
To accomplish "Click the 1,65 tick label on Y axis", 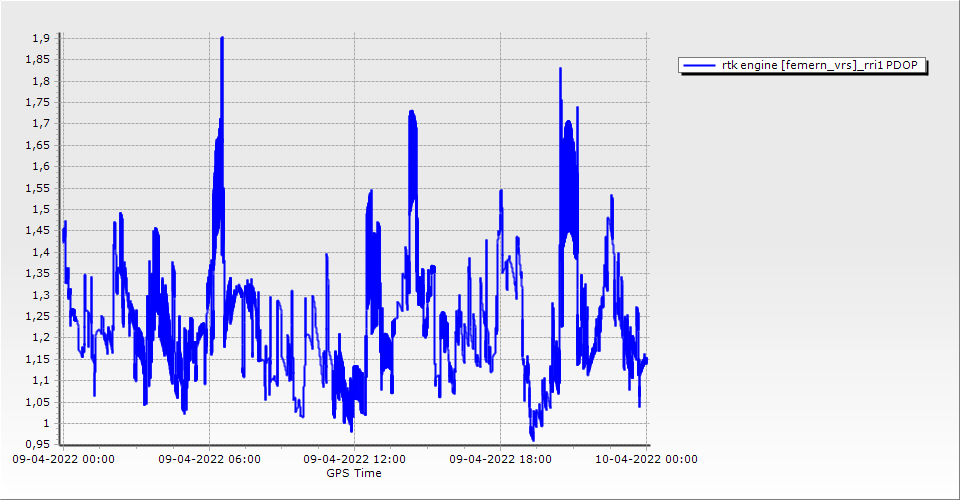I will coord(37,145).
